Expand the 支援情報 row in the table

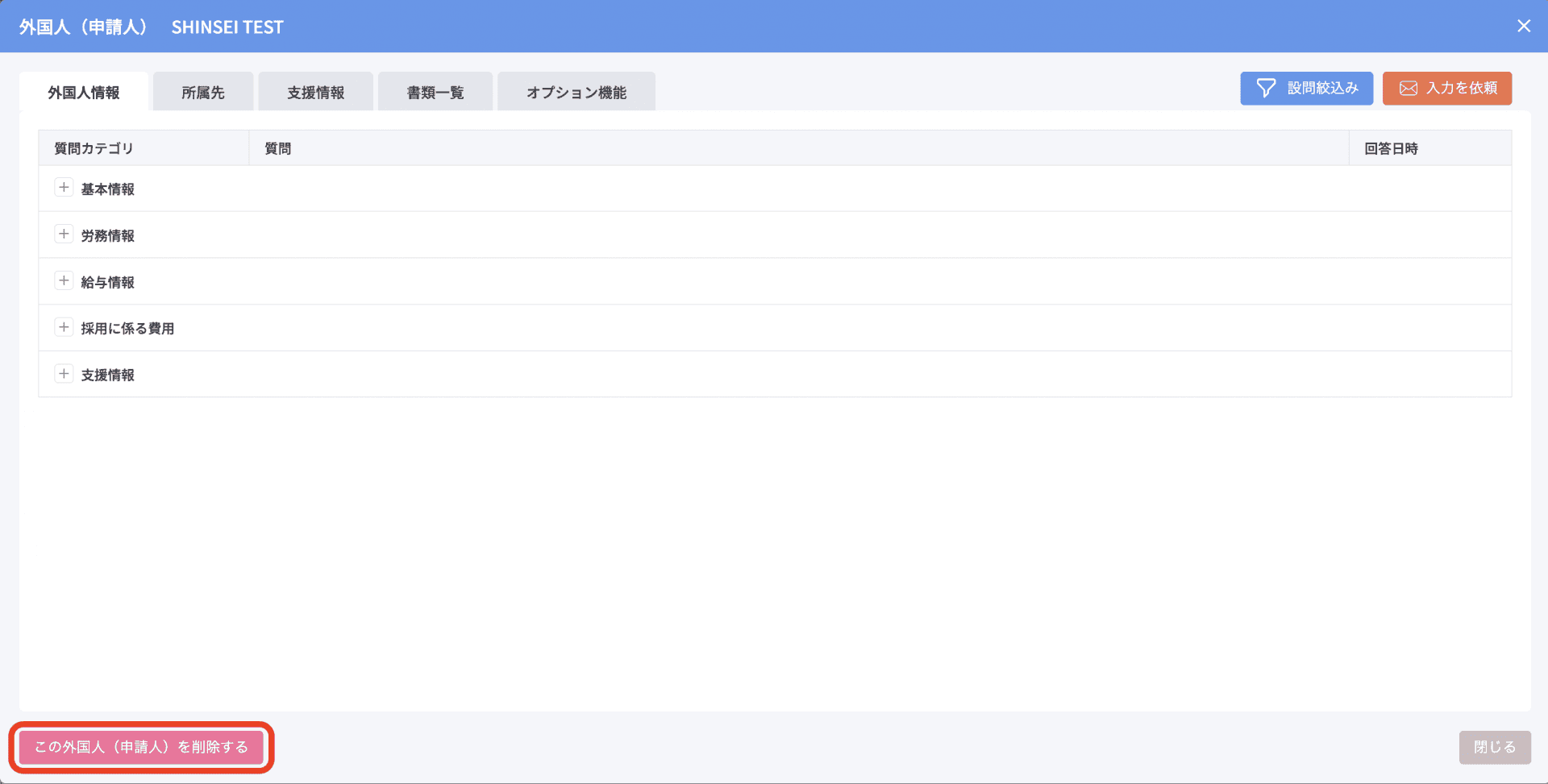click(x=64, y=374)
